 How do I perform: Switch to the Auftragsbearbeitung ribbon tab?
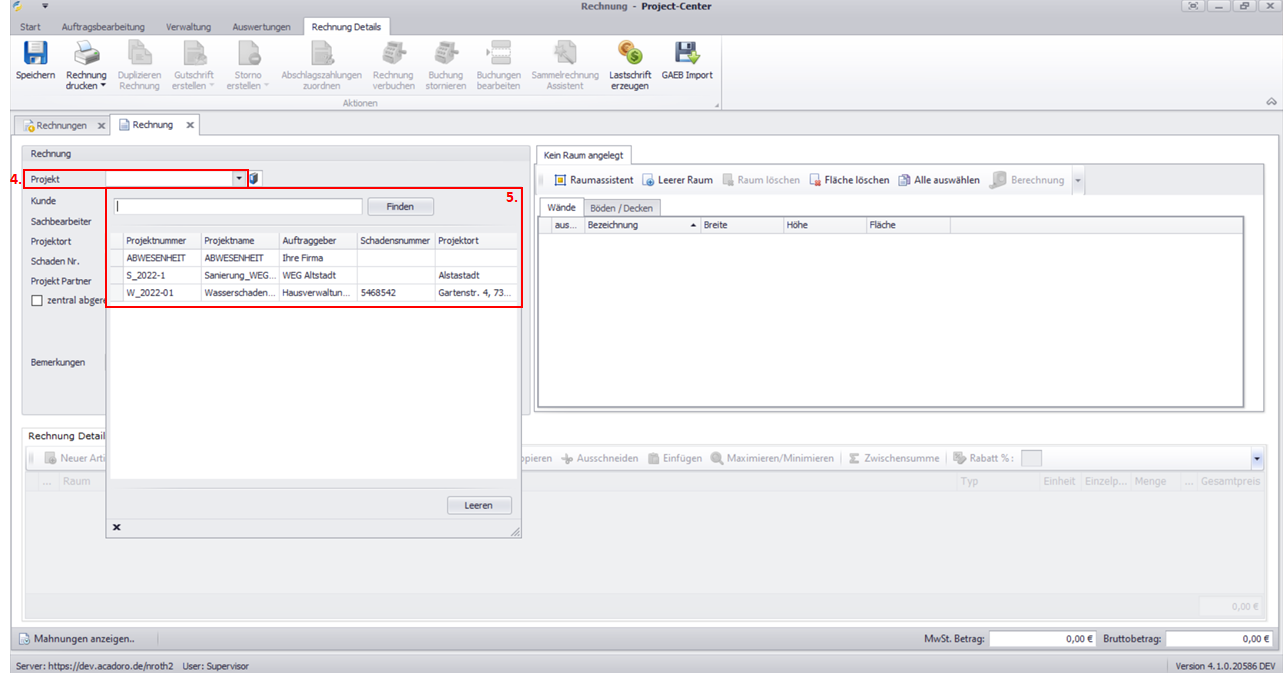click(103, 26)
